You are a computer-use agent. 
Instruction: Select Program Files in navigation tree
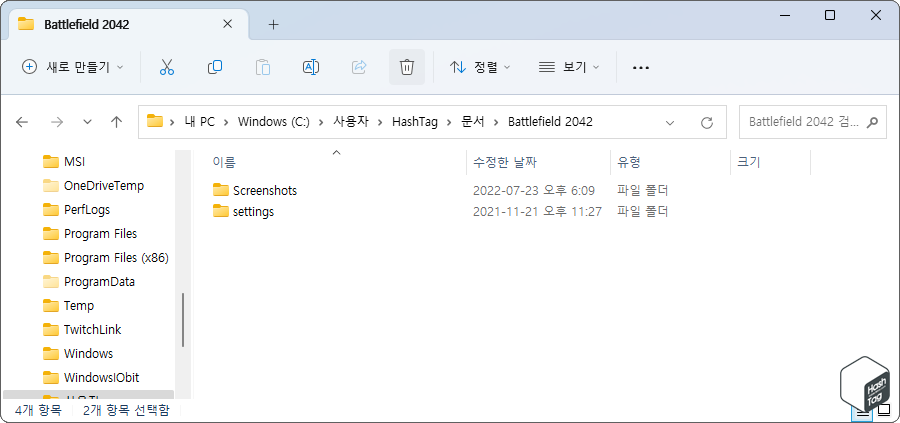coord(100,234)
